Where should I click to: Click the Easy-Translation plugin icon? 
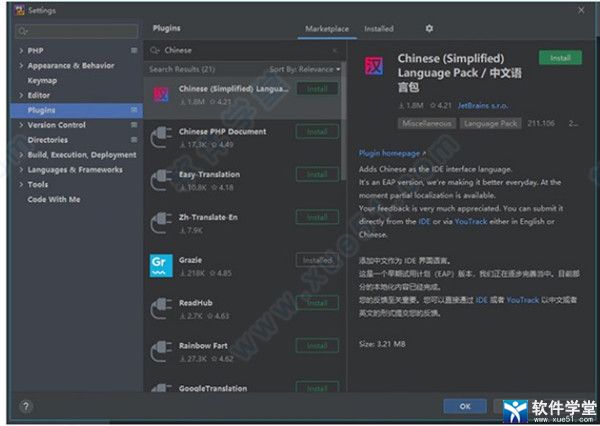click(161, 180)
